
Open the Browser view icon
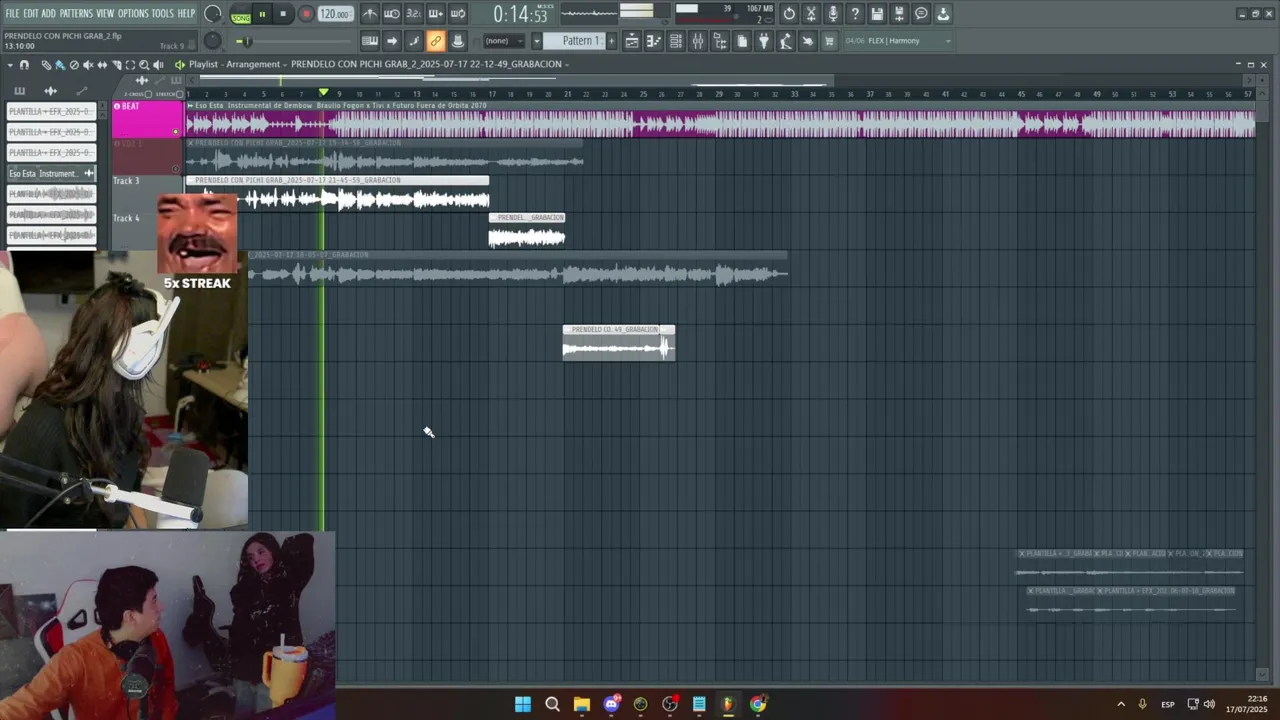coord(720,41)
